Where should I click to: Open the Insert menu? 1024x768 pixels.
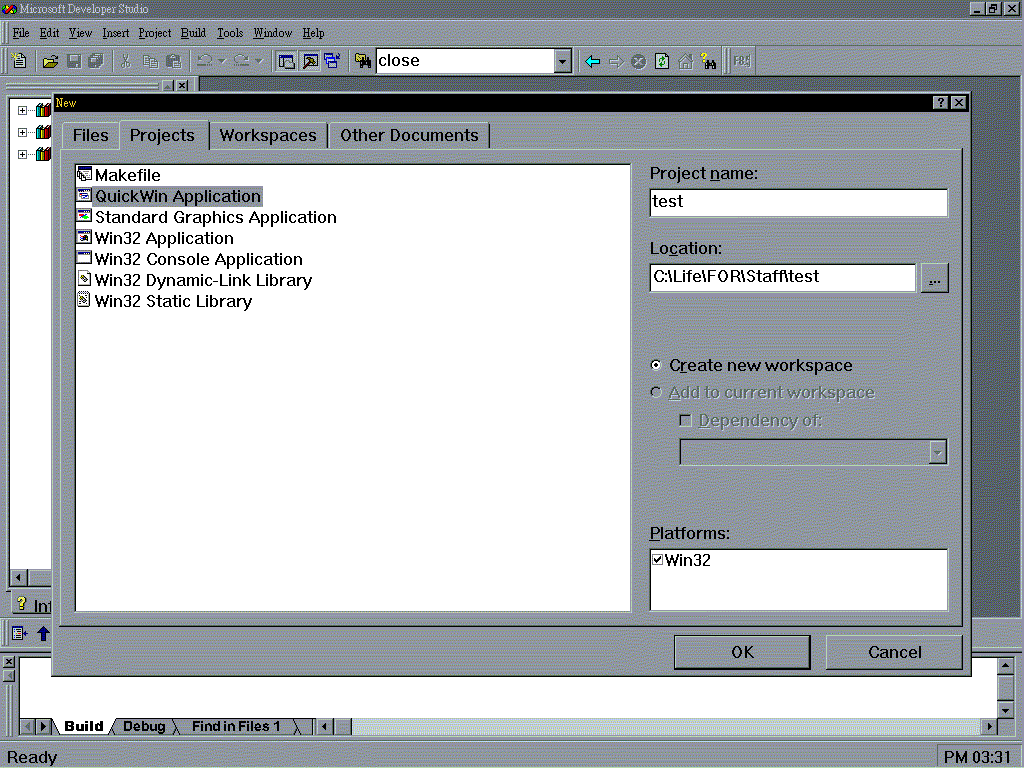(116, 33)
